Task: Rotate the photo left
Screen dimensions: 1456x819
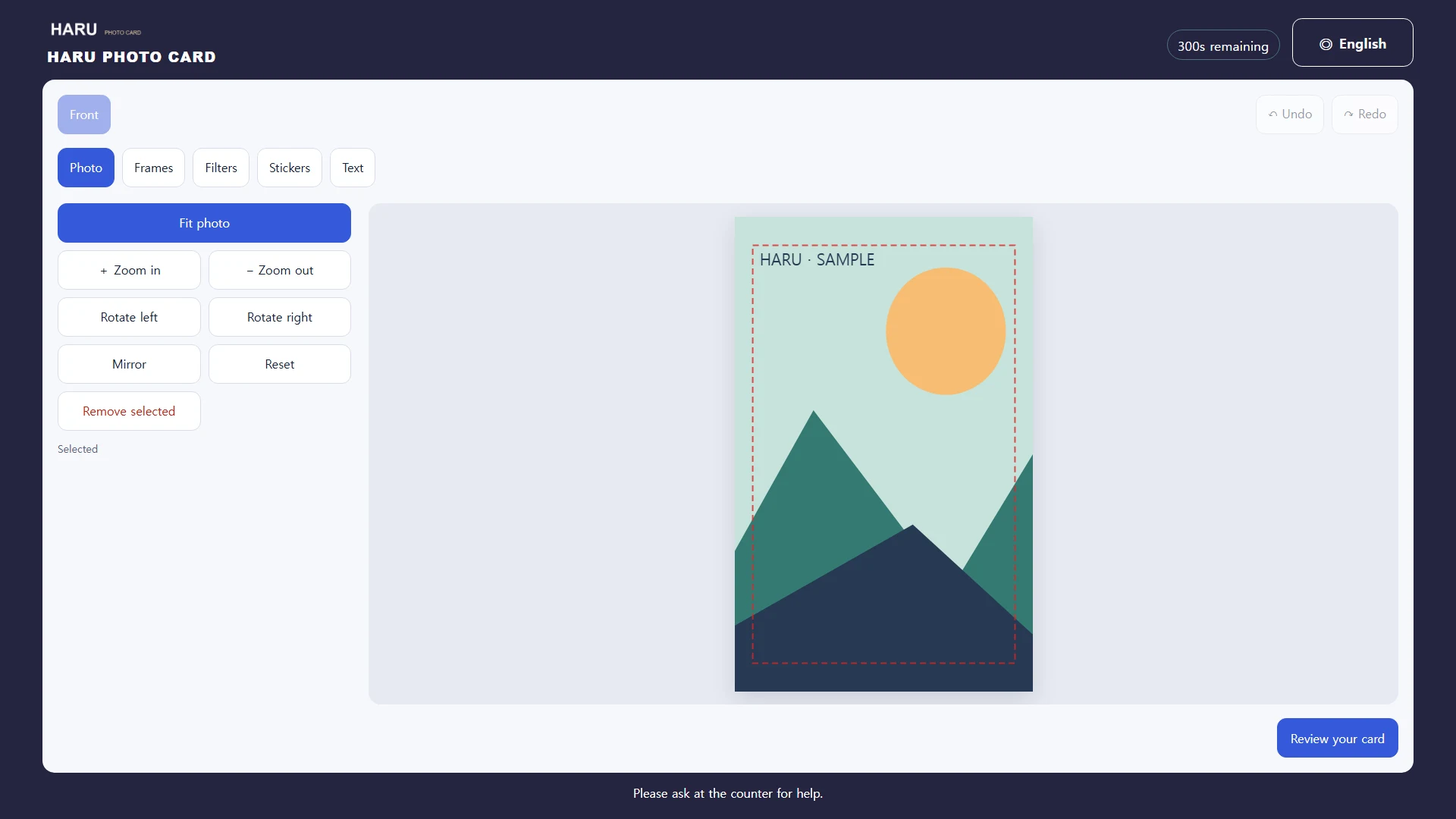Action: coord(129,317)
